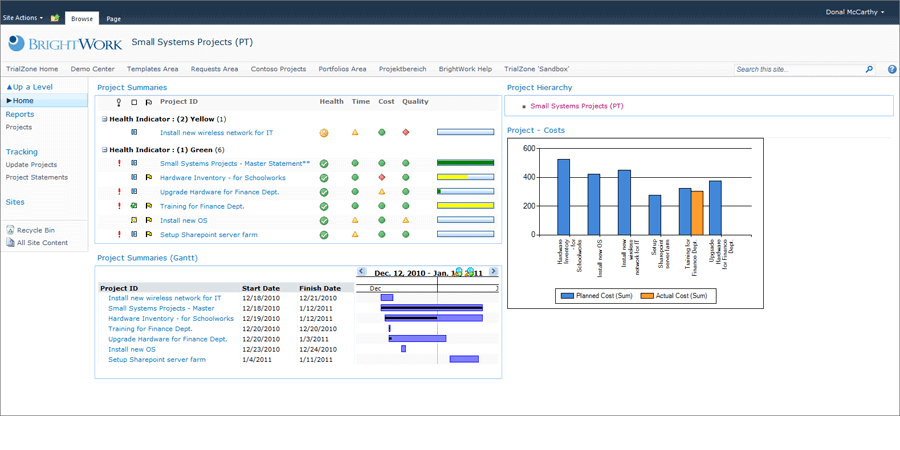Open Training for Finance Dept. in summaries

coord(202,206)
